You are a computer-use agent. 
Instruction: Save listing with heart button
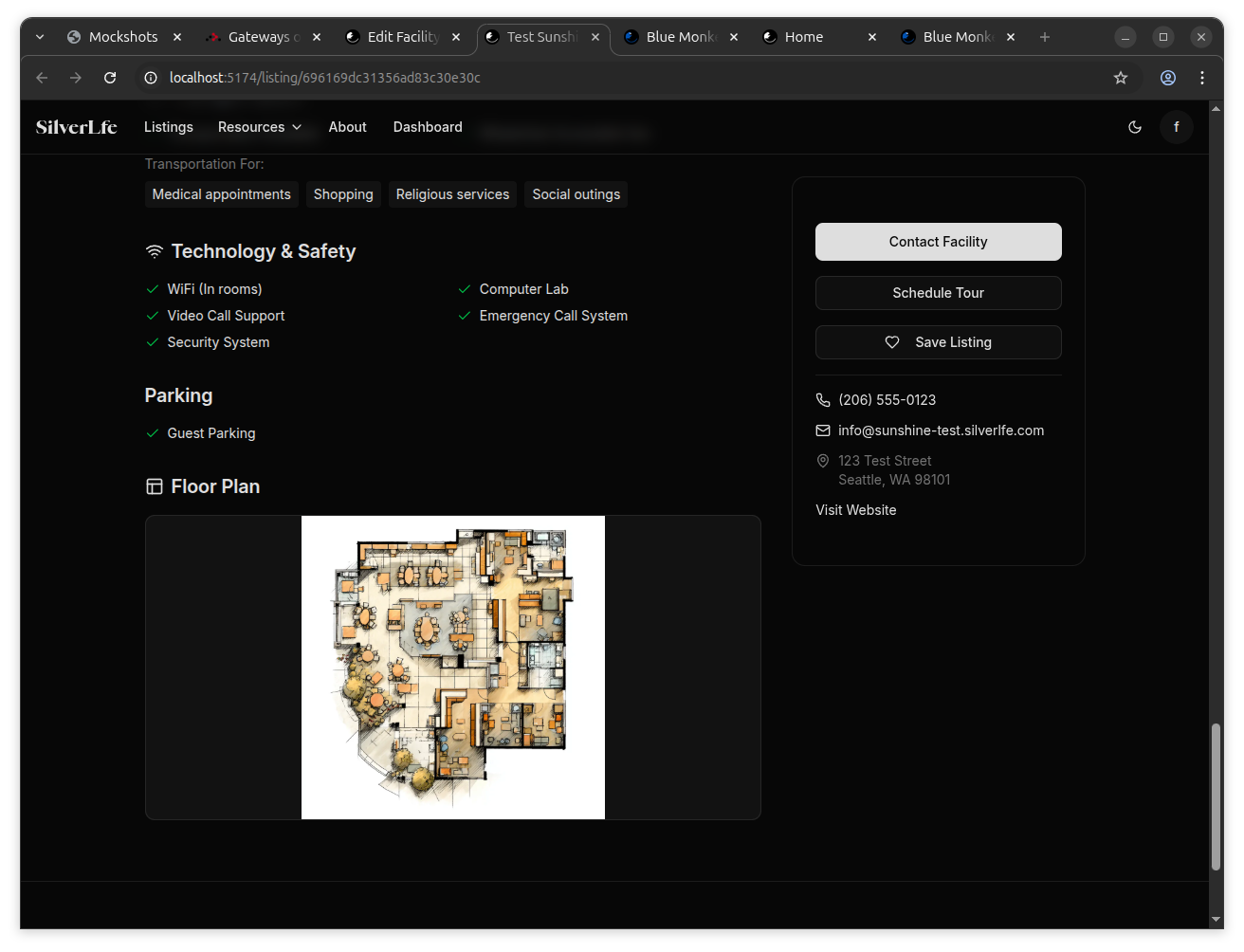pyautogui.click(x=938, y=342)
